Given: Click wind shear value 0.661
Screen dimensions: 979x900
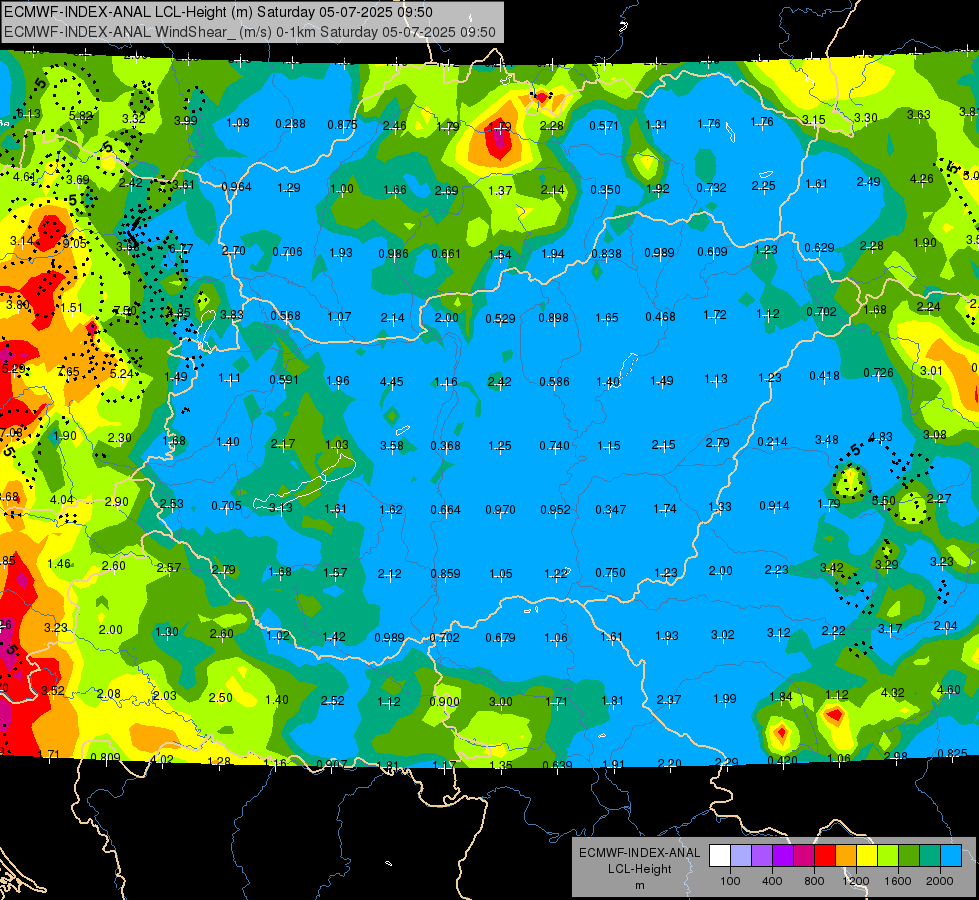Looking at the screenshot, I should point(446,254).
